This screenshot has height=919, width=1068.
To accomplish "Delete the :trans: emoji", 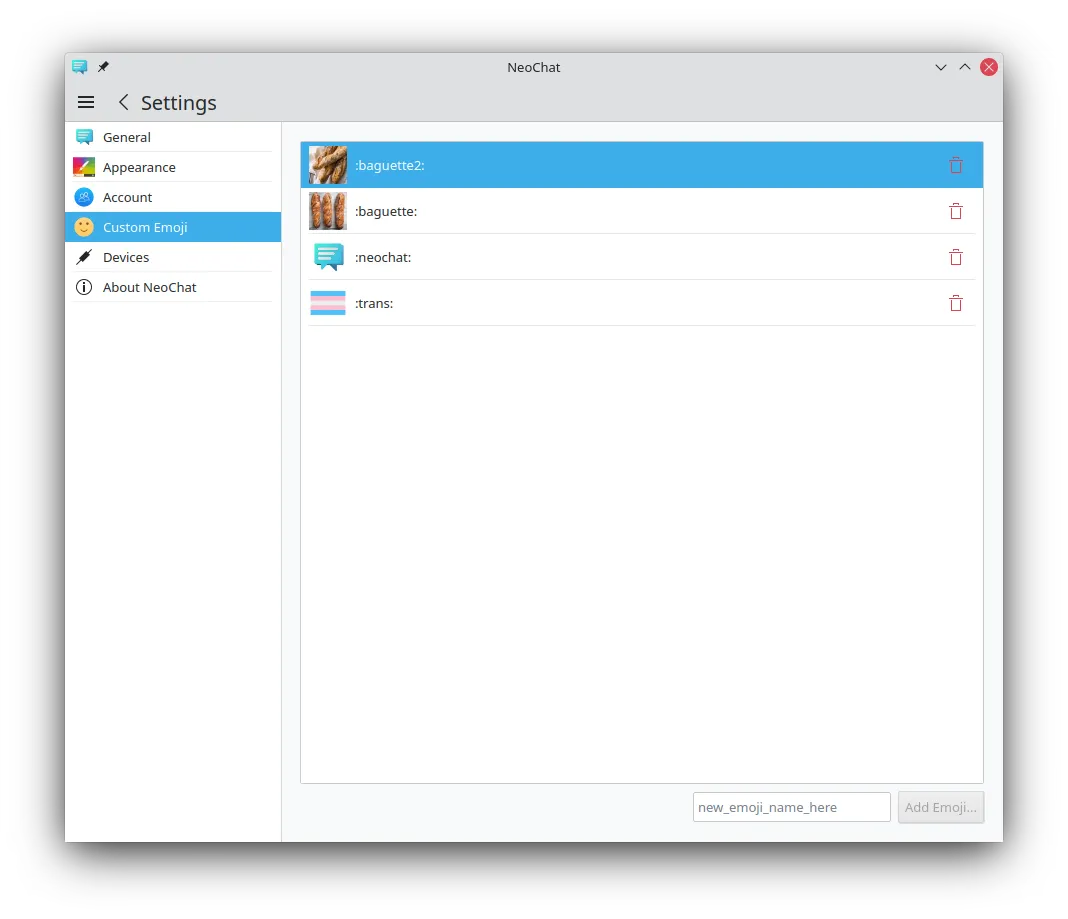I will (956, 303).
